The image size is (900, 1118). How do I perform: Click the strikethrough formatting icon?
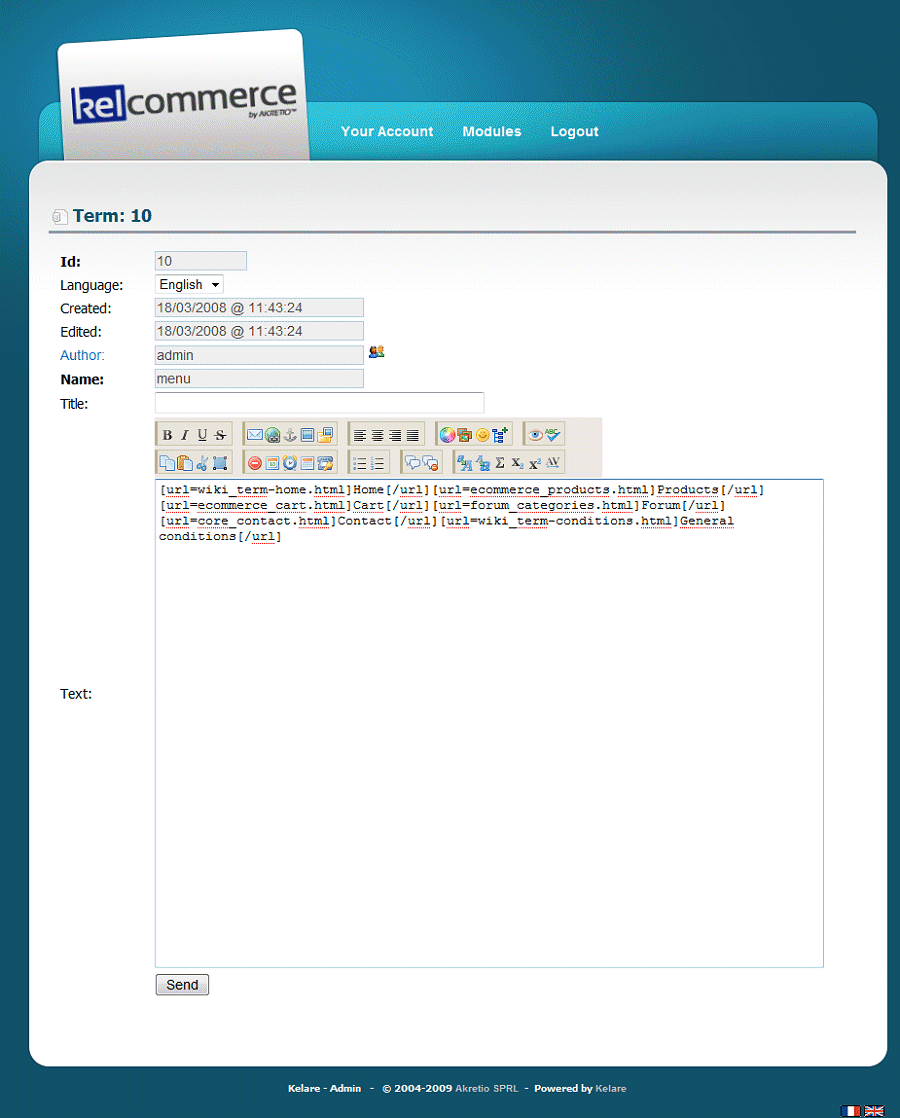[x=220, y=435]
